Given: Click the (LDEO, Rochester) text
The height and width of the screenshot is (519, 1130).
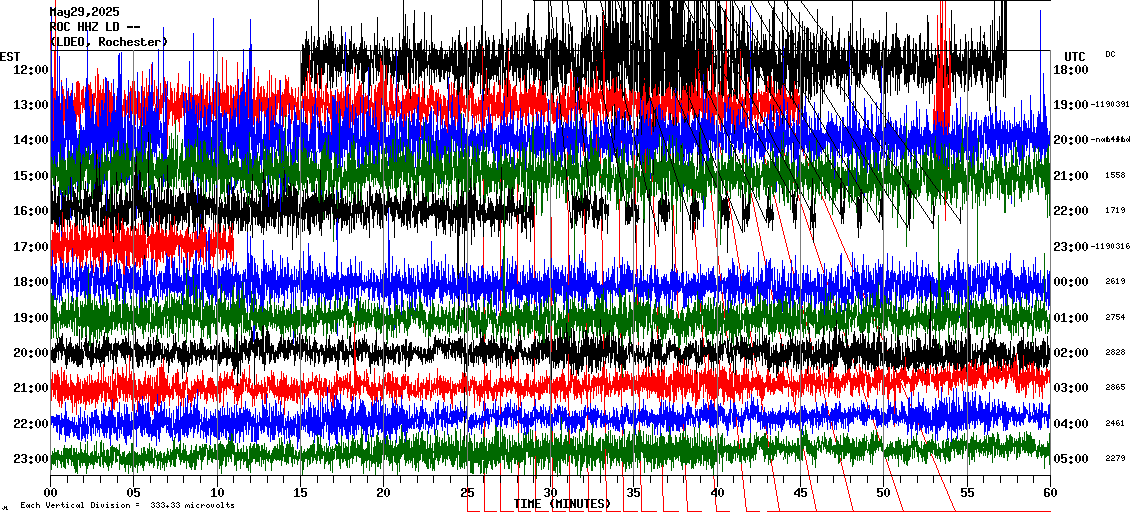Looking at the screenshot, I should (x=108, y=41).
